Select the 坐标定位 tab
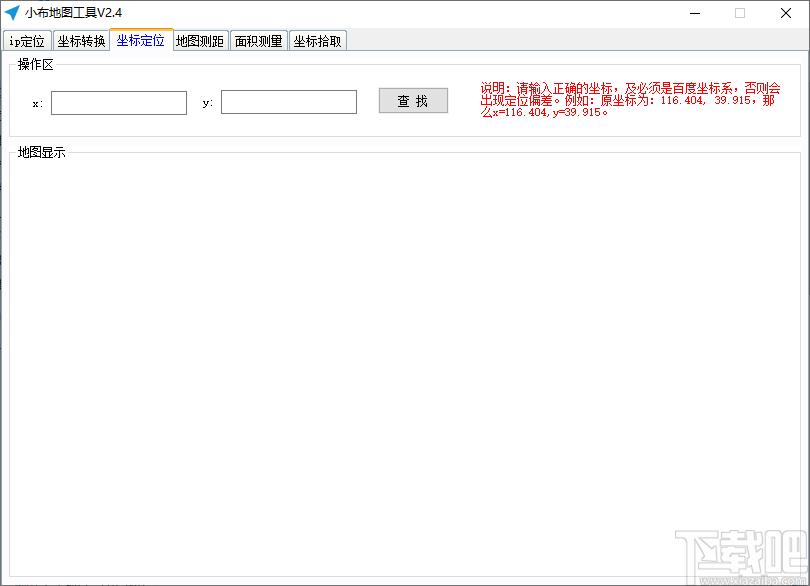The height and width of the screenshot is (586, 810). pos(141,40)
